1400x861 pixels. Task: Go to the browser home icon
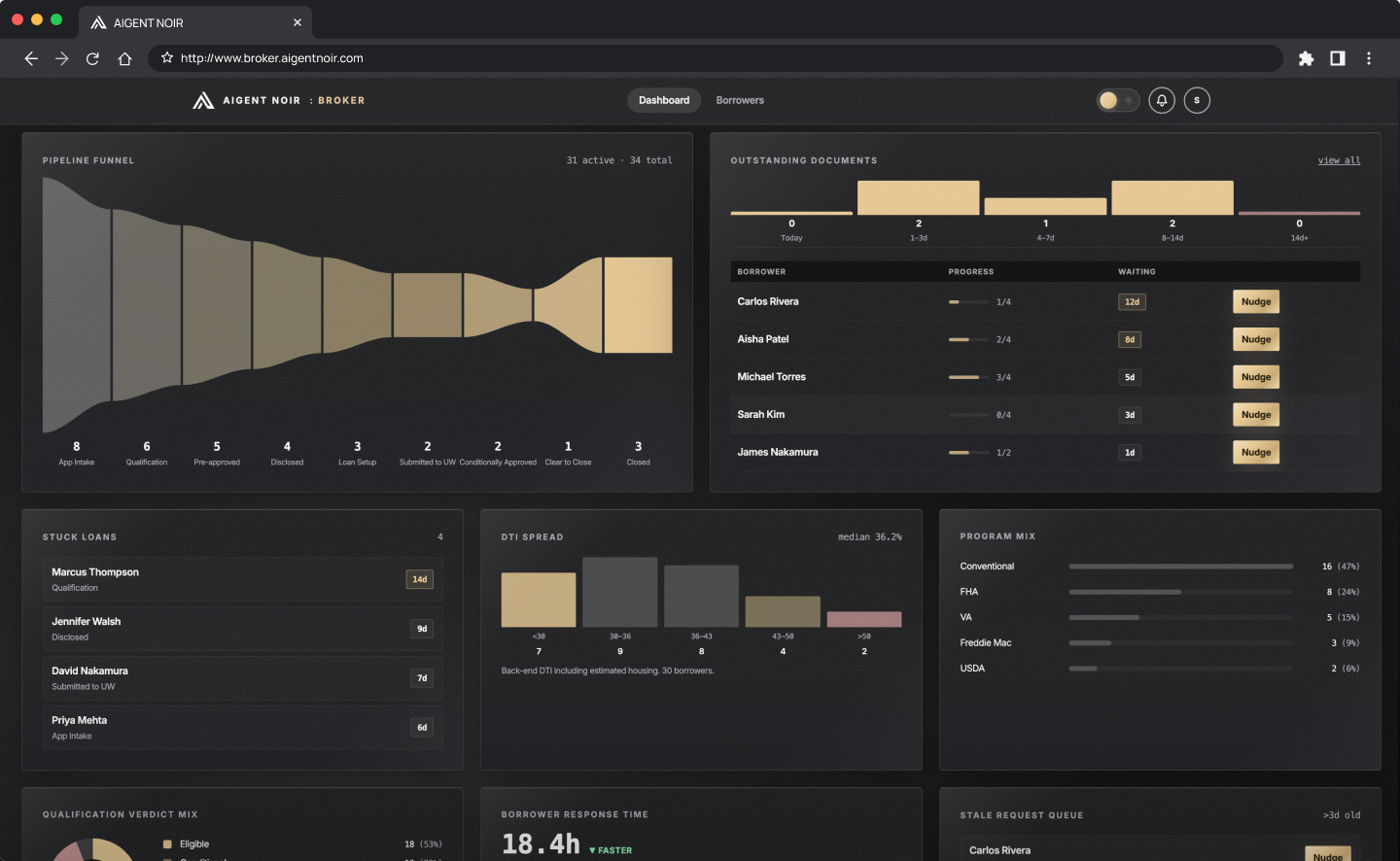tap(124, 58)
